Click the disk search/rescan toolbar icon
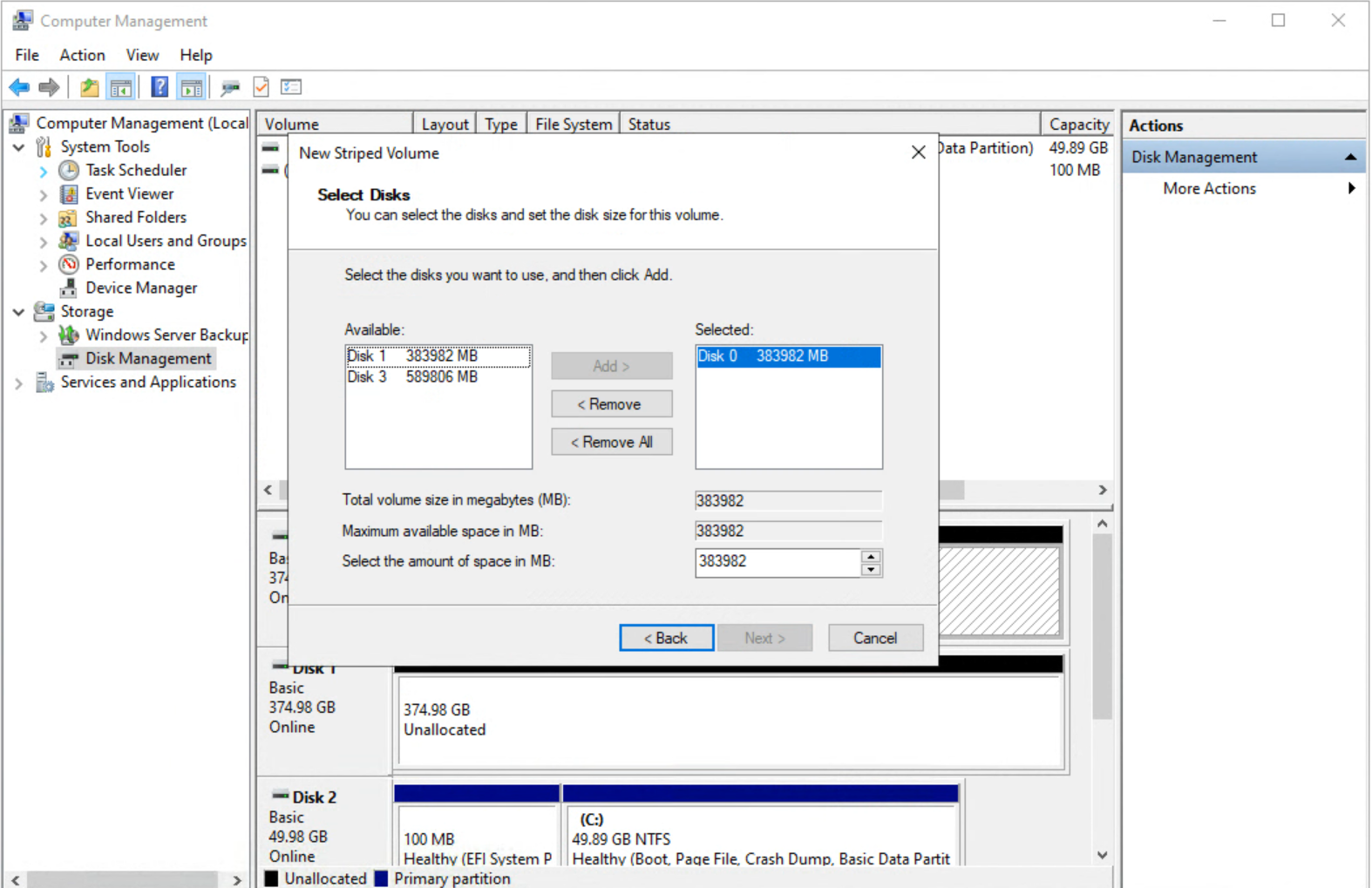The height and width of the screenshot is (888, 1372). pyautogui.click(x=230, y=87)
